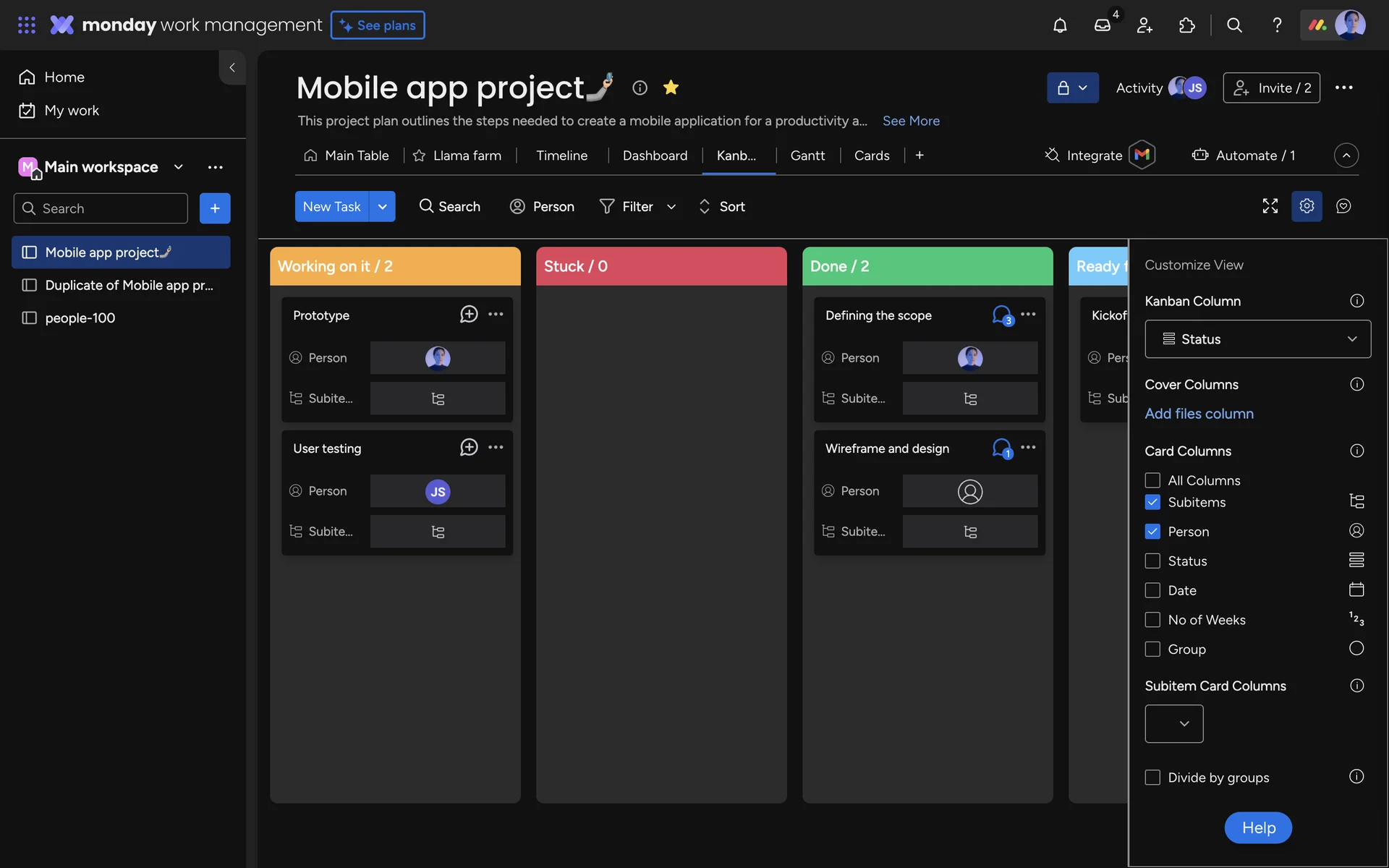Switch to the Gantt tab

[x=807, y=156]
